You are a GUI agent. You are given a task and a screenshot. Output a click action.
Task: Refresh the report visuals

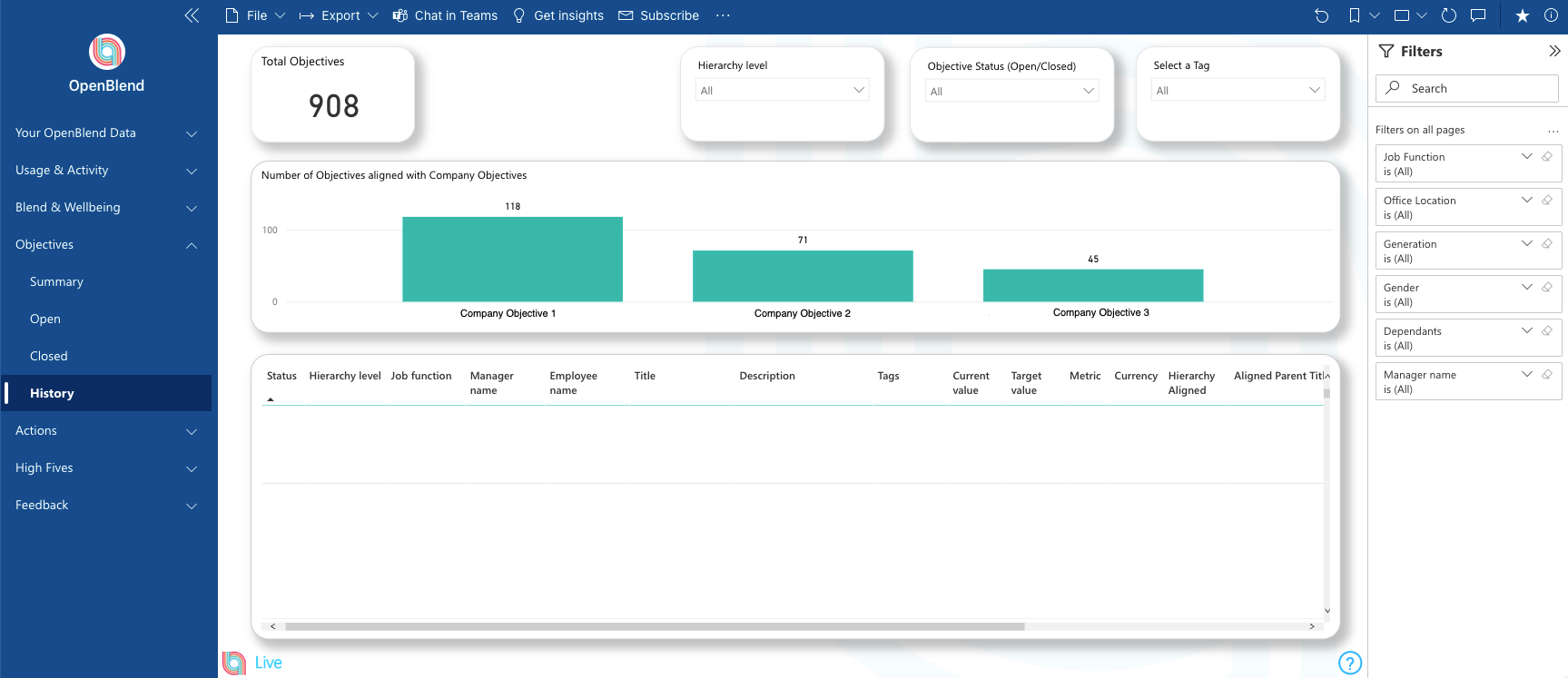coord(1449,15)
